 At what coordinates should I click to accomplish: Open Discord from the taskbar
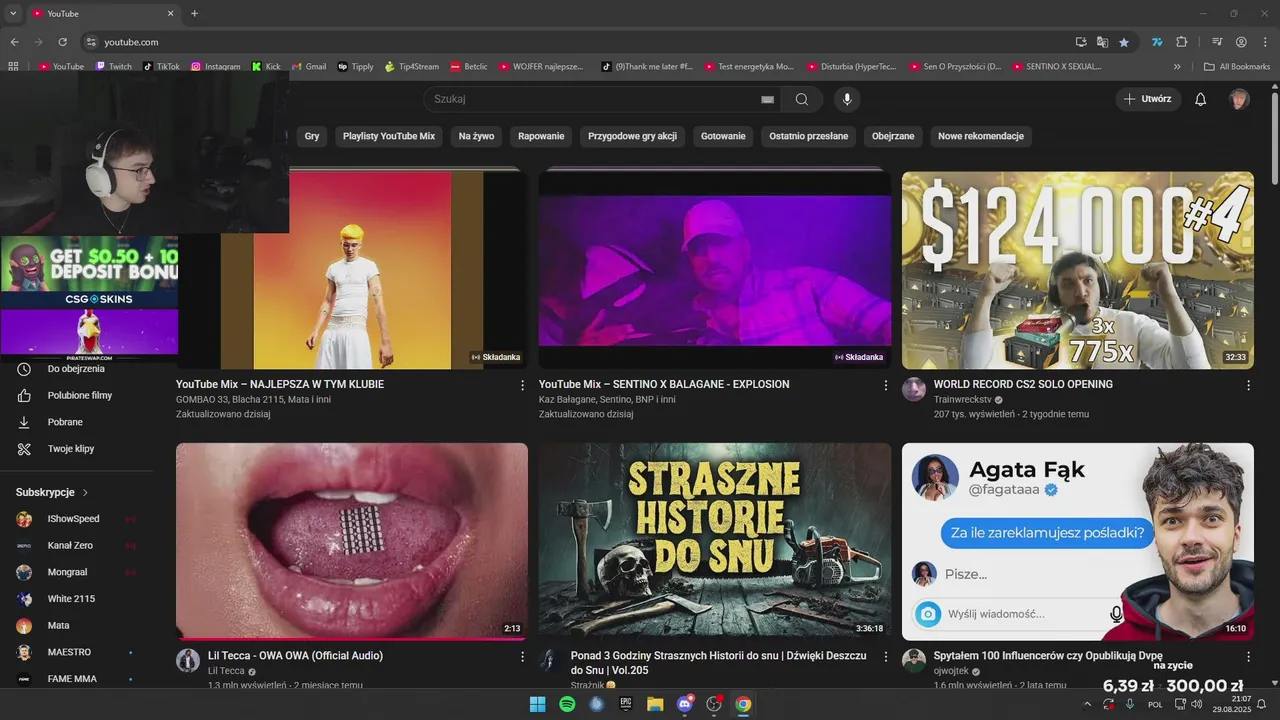click(685, 704)
